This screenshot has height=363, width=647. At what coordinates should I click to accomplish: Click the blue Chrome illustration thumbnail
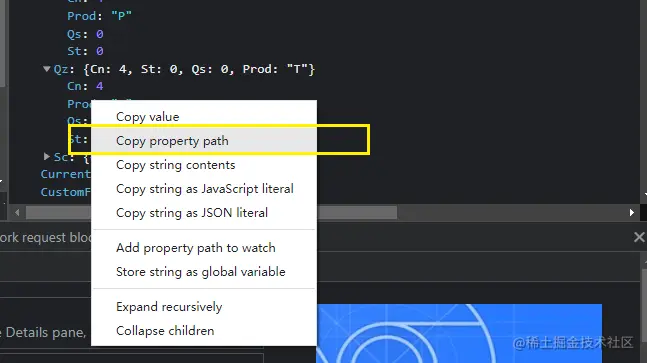tap(459, 333)
